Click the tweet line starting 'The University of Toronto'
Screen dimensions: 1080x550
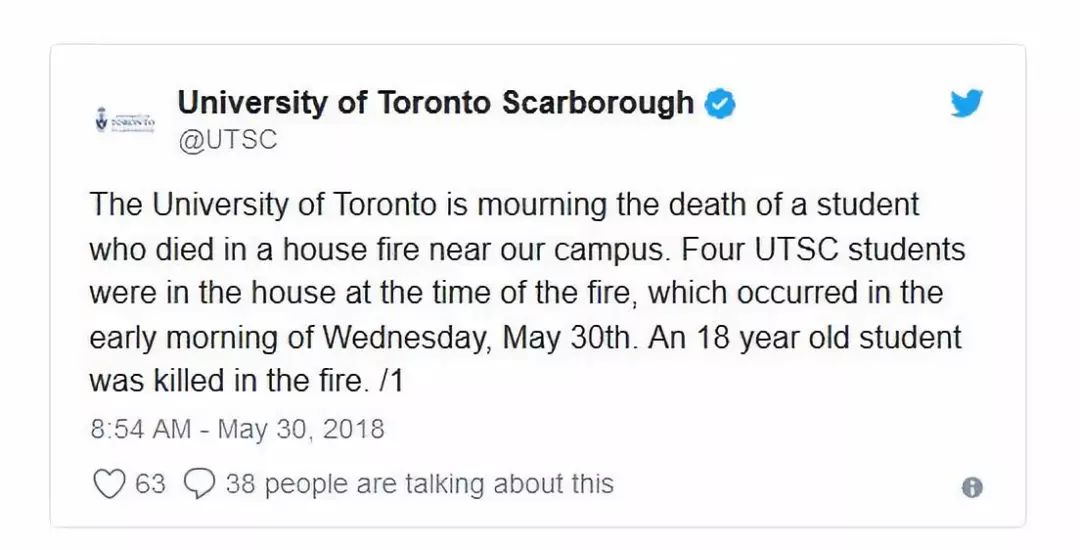504,205
